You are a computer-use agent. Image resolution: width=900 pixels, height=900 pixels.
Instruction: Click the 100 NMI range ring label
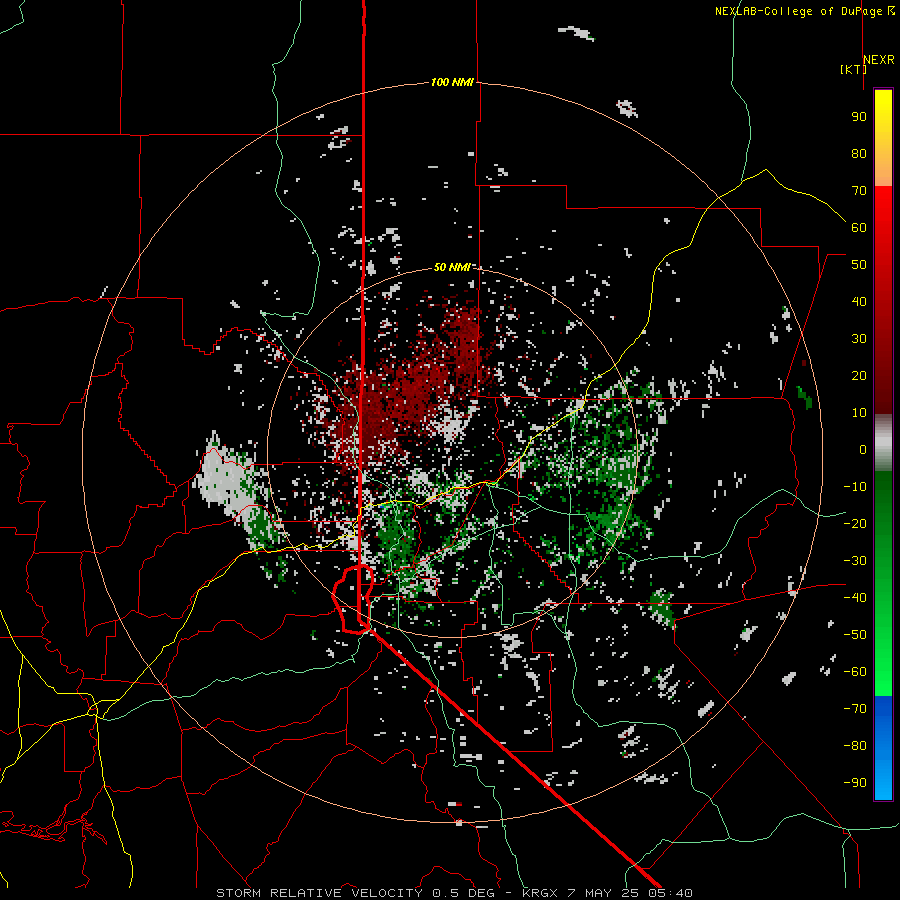pyautogui.click(x=452, y=83)
